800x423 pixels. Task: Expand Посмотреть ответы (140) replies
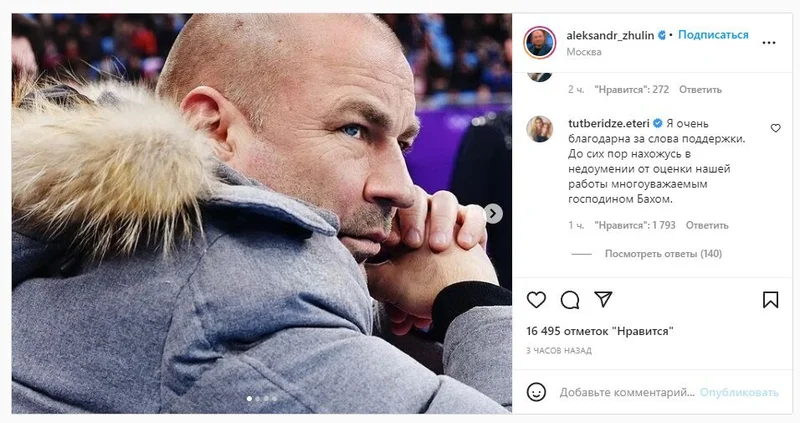[x=663, y=254]
